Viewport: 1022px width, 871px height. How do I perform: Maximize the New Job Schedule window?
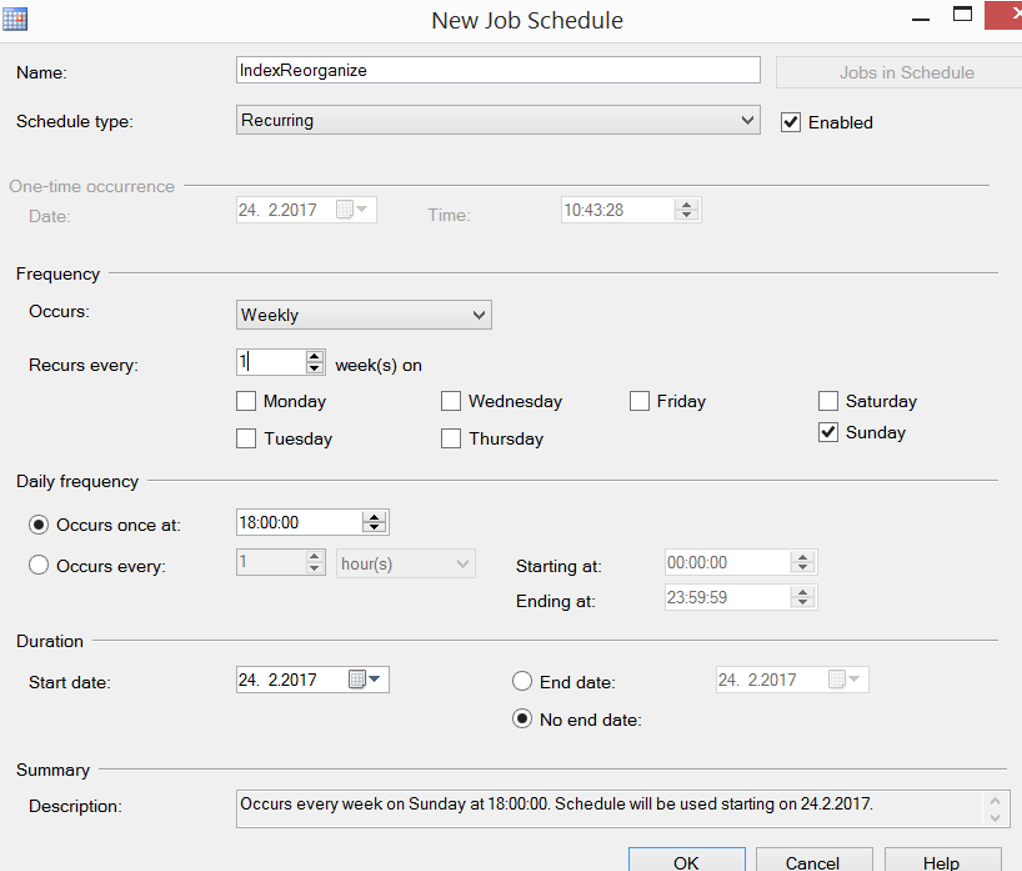pos(962,14)
